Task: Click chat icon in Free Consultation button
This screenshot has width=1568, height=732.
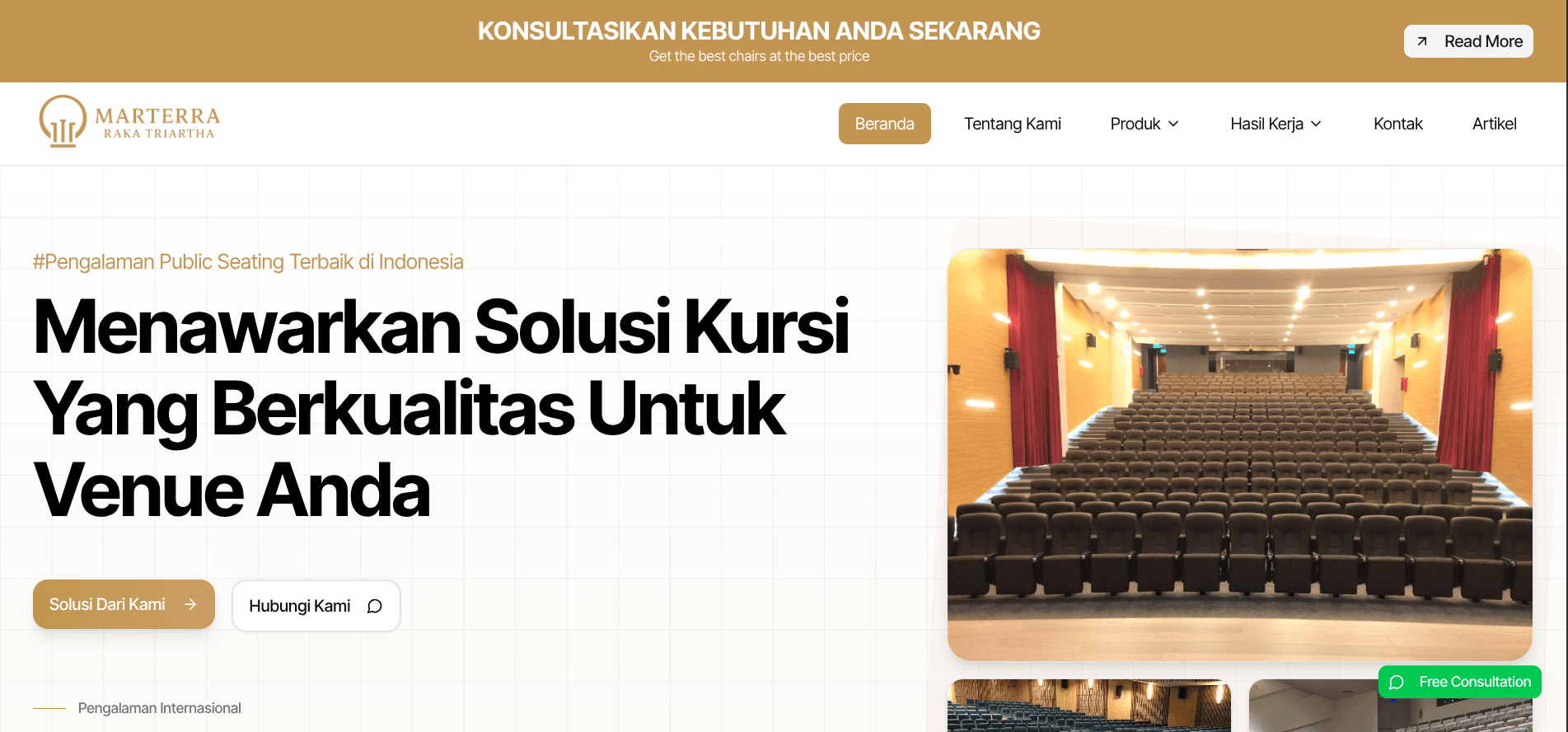Action: pos(1397,682)
